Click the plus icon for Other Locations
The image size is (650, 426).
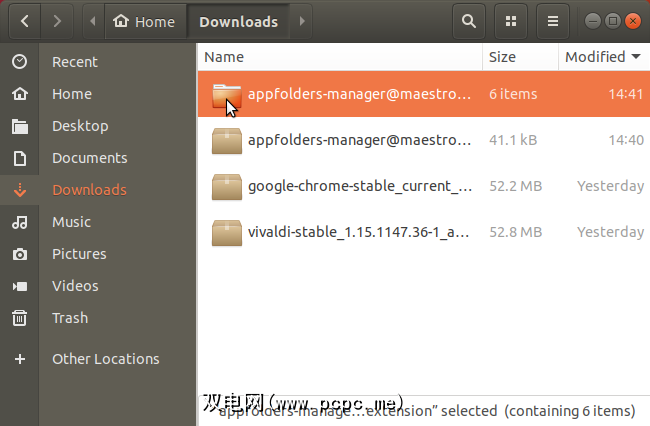pyautogui.click(x=19, y=359)
